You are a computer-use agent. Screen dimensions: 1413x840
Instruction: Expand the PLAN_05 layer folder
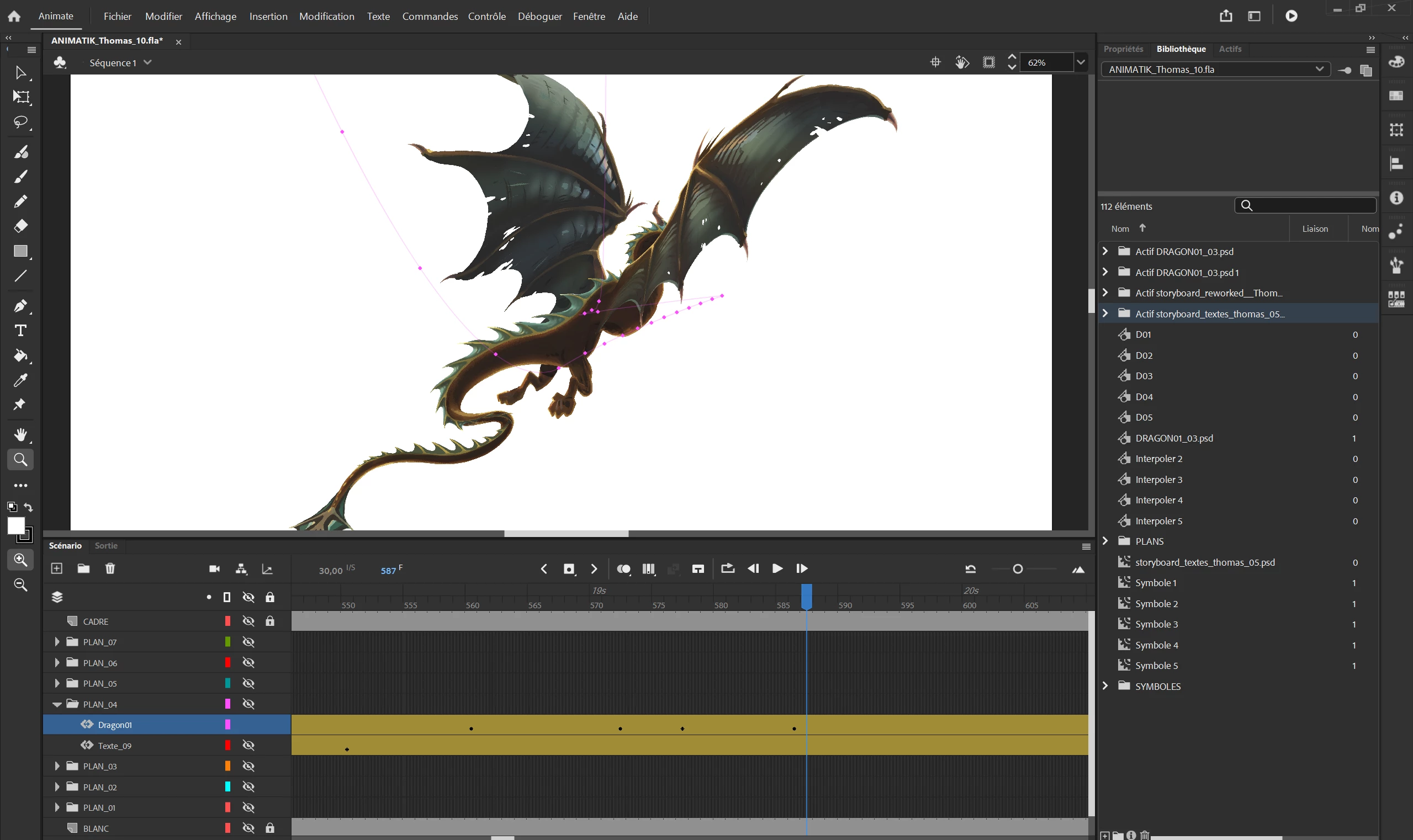57,683
